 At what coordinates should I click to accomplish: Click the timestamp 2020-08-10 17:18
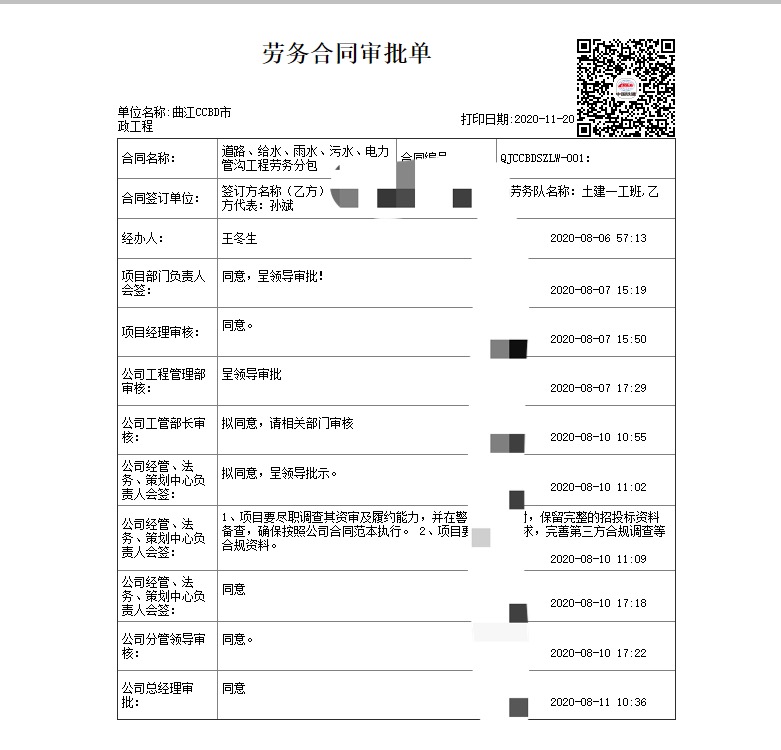[x=598, y=604]
